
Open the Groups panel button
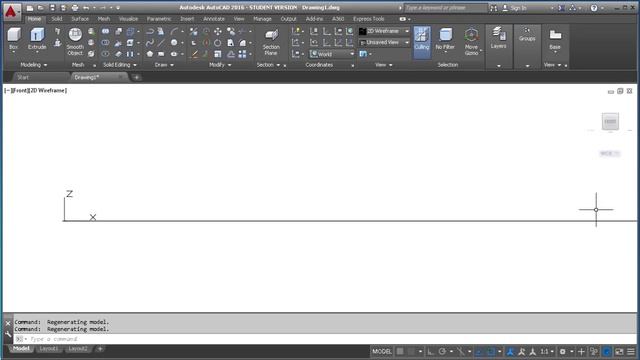pos(527,35)
